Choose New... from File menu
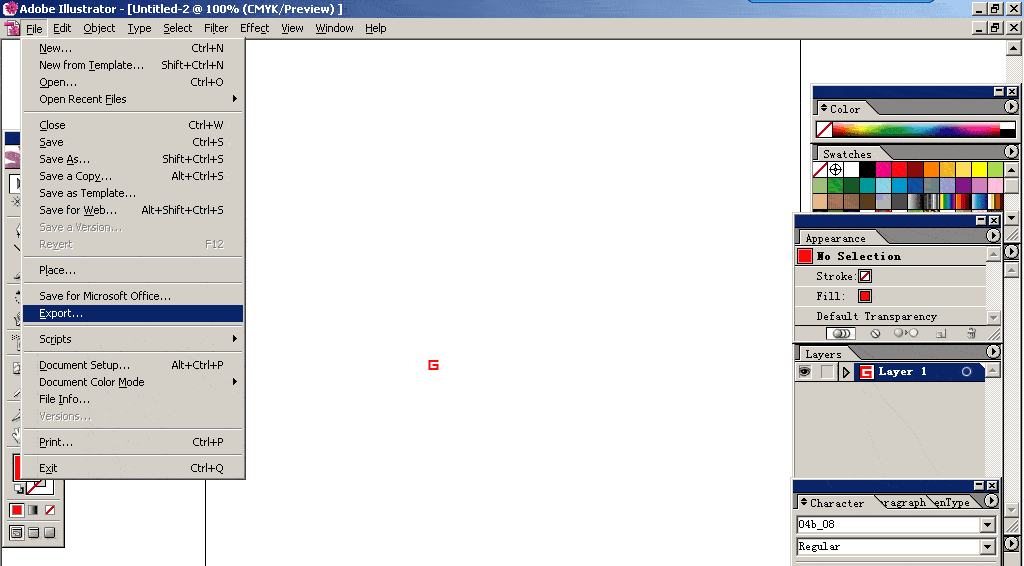The width and height of the screenshot is (1024, 566). [x=133, y=48]
